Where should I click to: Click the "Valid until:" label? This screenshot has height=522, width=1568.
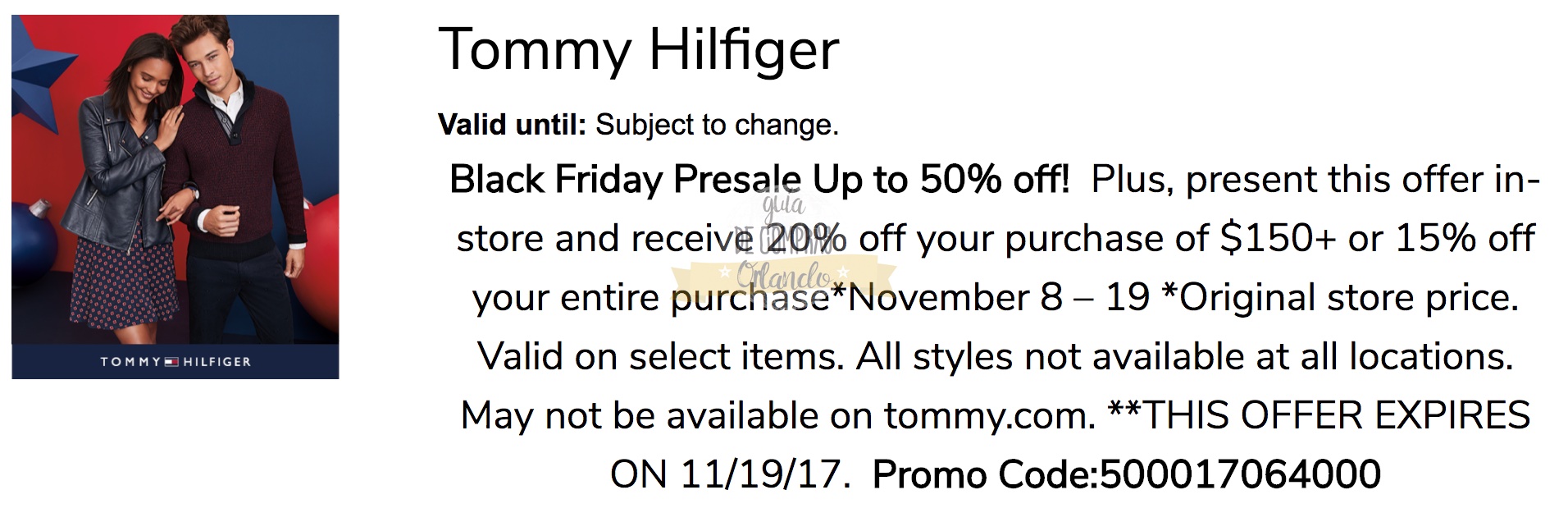point(512,125)
